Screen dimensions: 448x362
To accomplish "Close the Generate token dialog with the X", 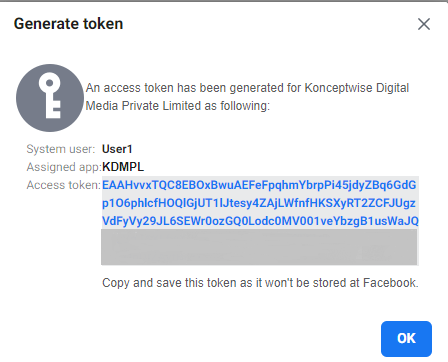I will (424, 24).
